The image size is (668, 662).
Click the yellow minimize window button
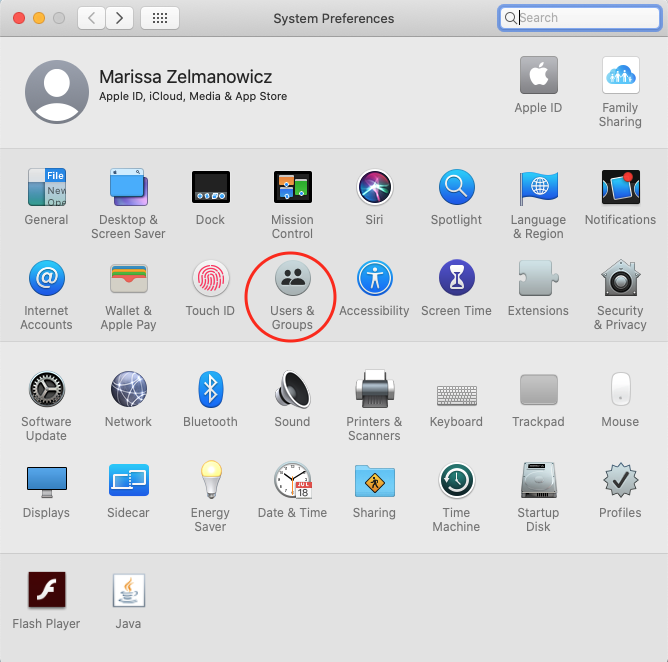pos(39,18)
